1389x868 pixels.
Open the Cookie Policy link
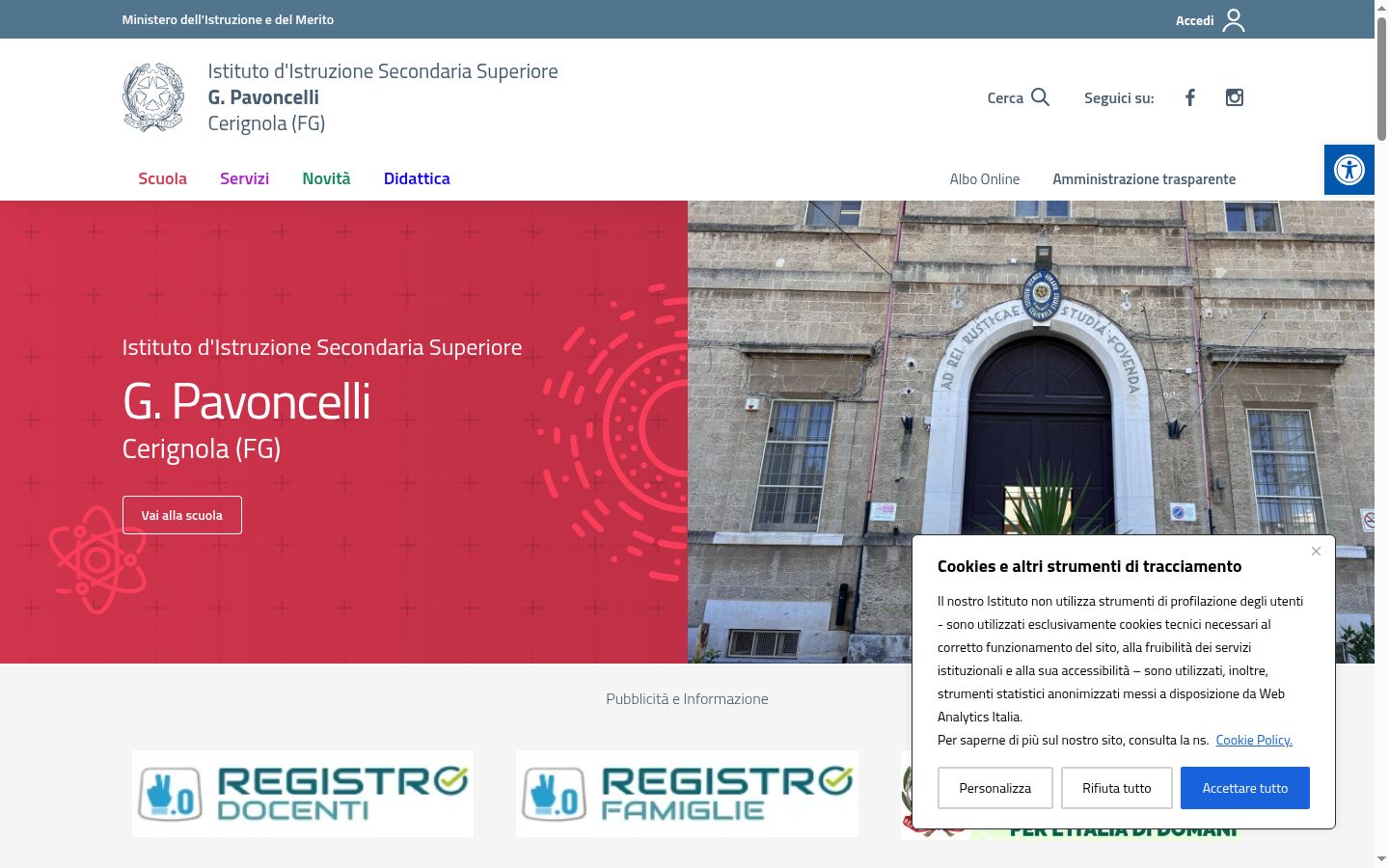(x=1254, y=740)
